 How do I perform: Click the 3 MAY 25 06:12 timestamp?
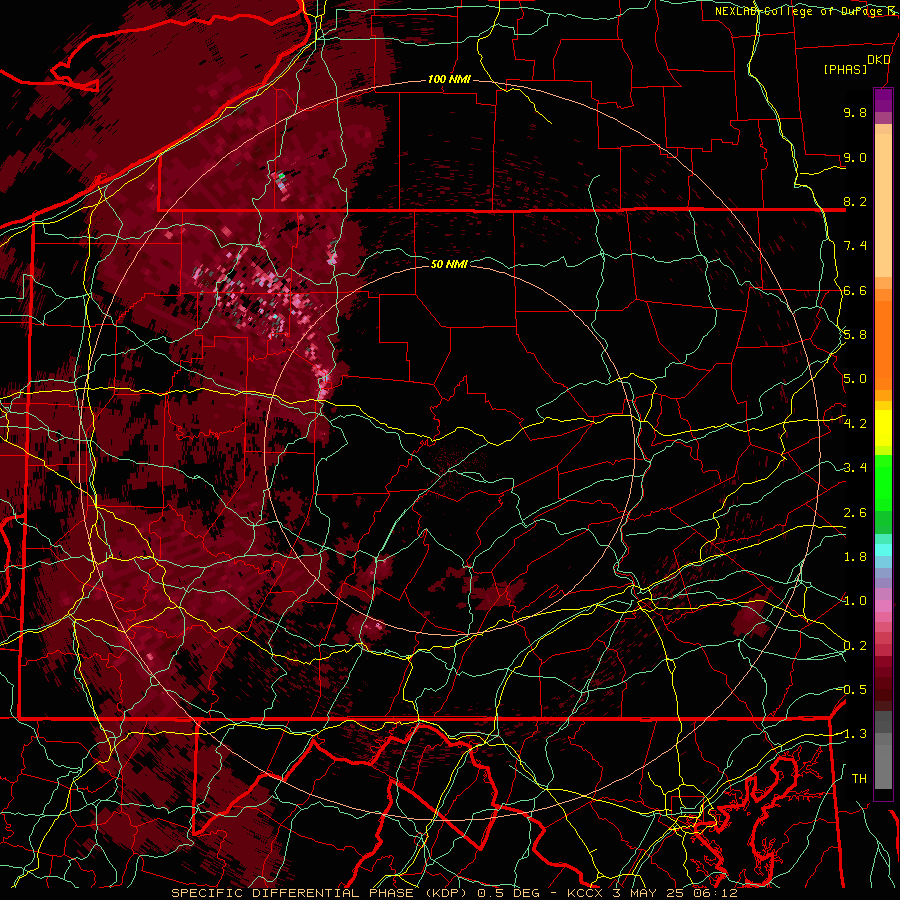[675, 893]
